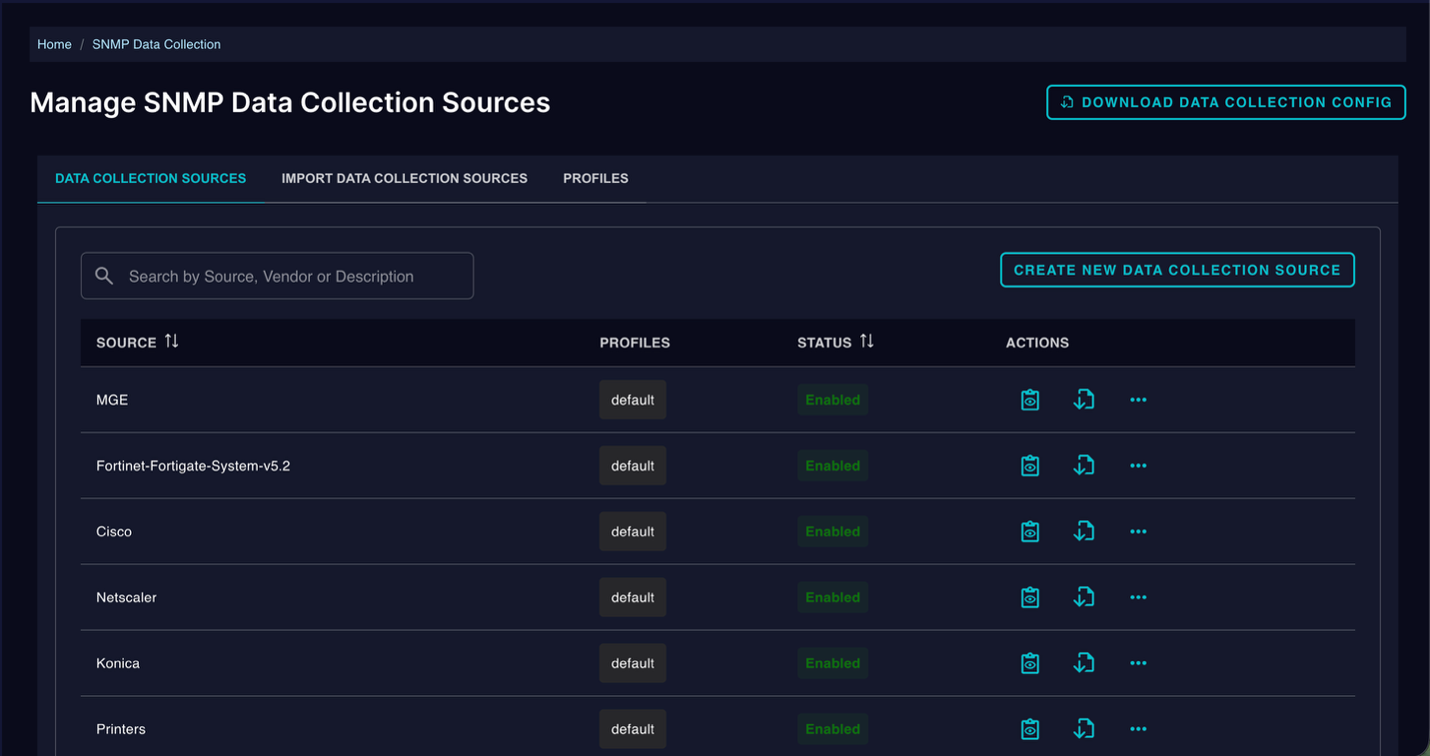The image size is (1430, 756).
Task: Download source icon in Cisco row
Action: (1084, 532)
